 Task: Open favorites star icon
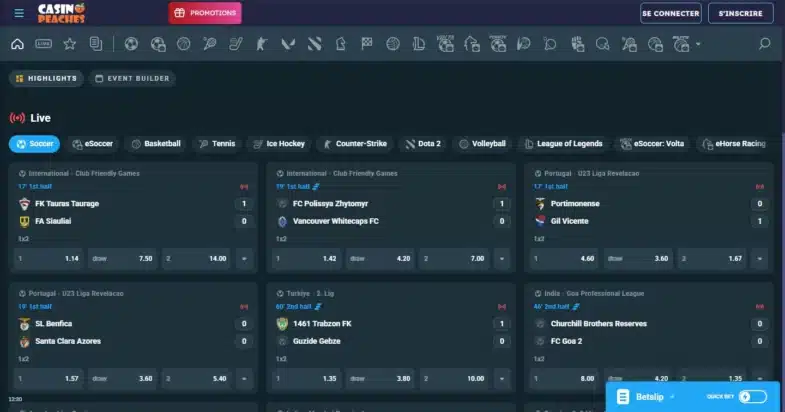[70, 44]
